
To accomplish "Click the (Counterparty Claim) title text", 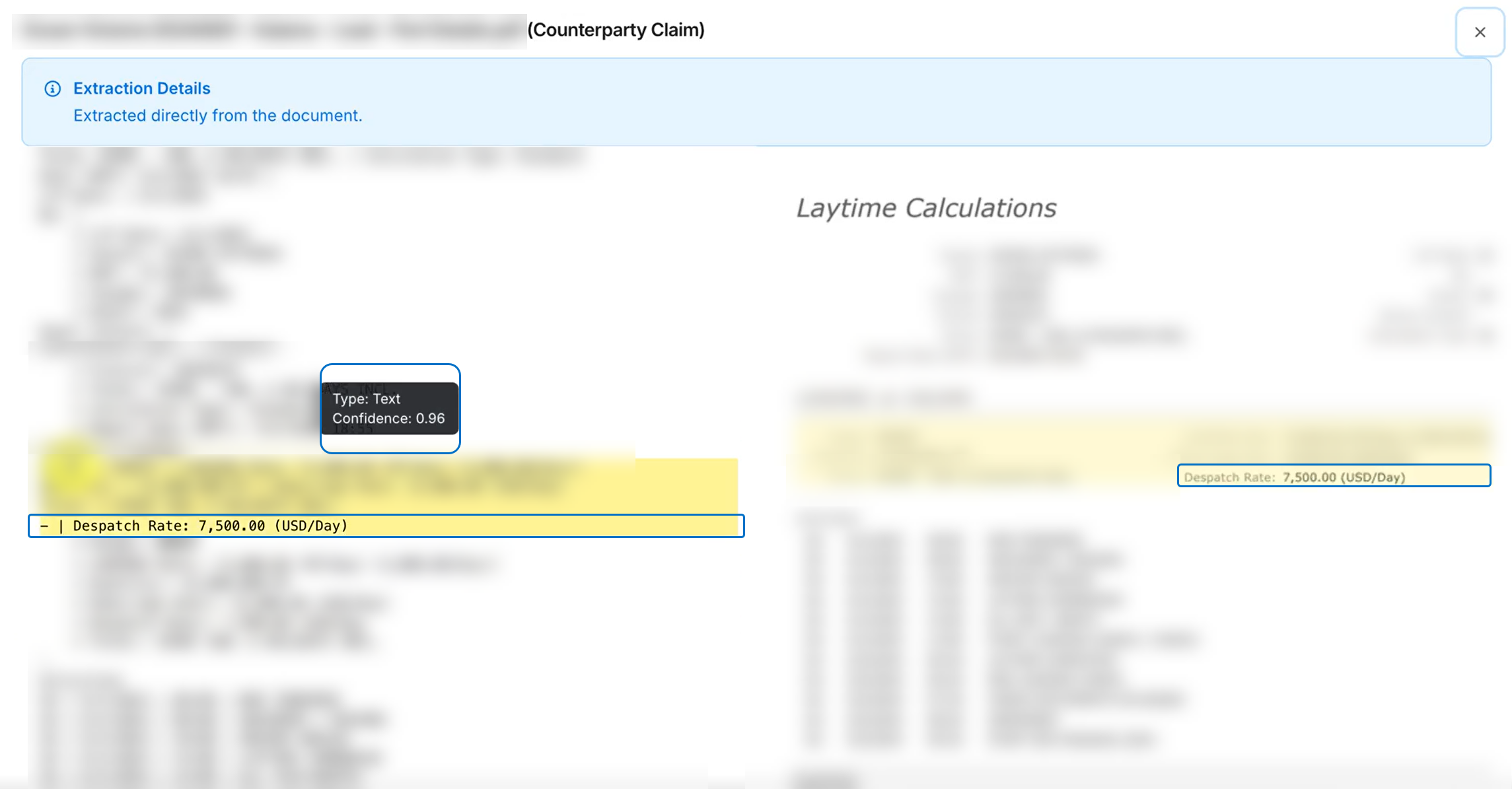I will [616, 30].
